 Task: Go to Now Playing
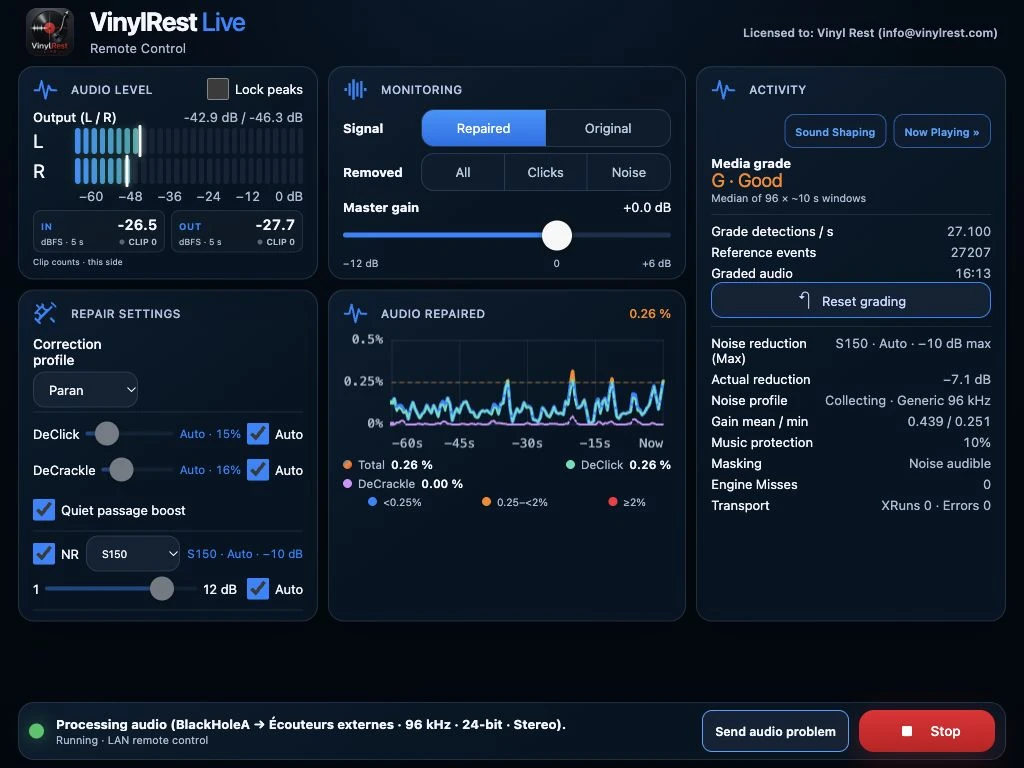tap(942, 132)
